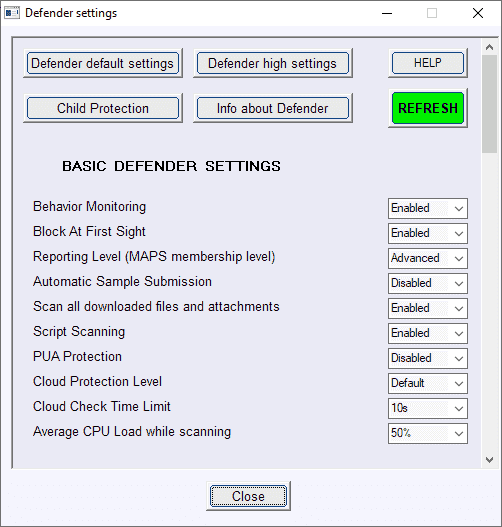Click the Block At First Sight label
This screenshot has height=527, width=502.
[89, 232]
